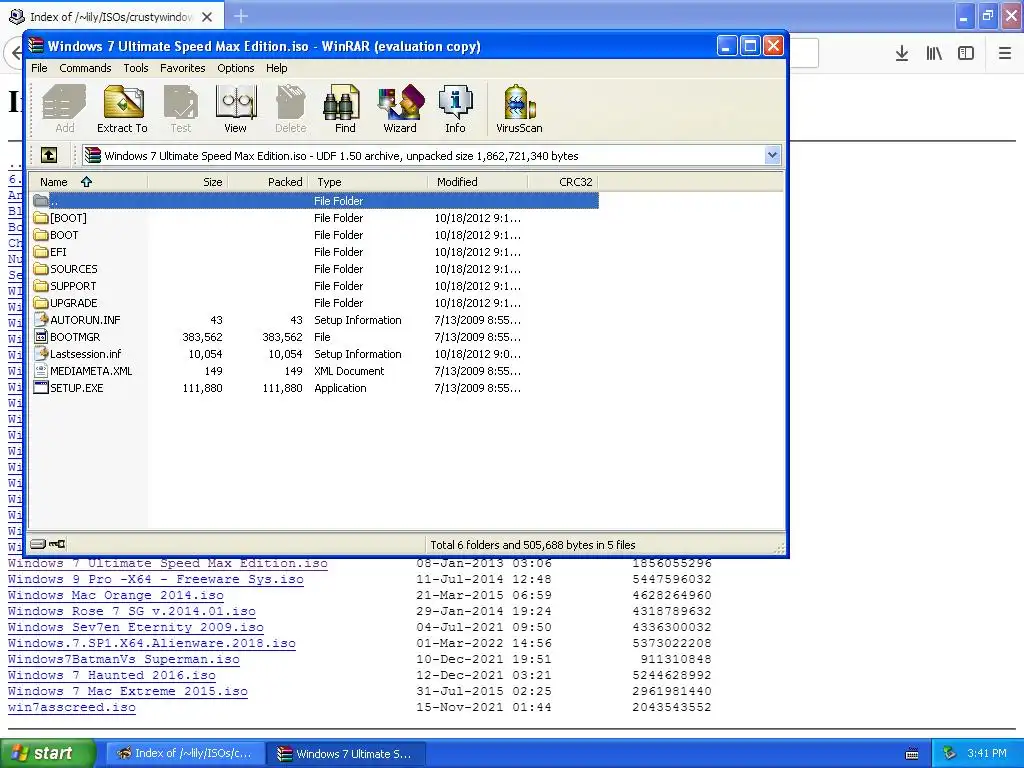Open the Options menu
The width and height of the screenshot is (1024, 768).
point(236,68)
